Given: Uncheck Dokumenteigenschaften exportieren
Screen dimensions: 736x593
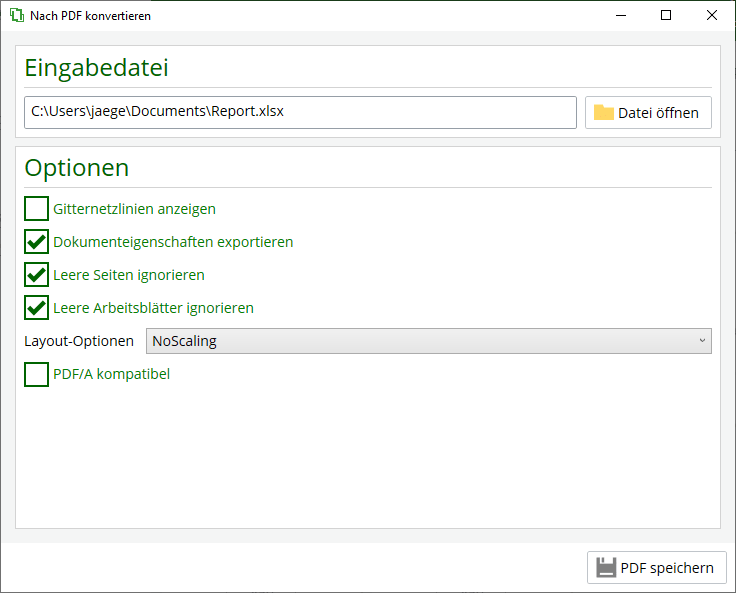Looking at the screenshot, I should coord(37,242).
